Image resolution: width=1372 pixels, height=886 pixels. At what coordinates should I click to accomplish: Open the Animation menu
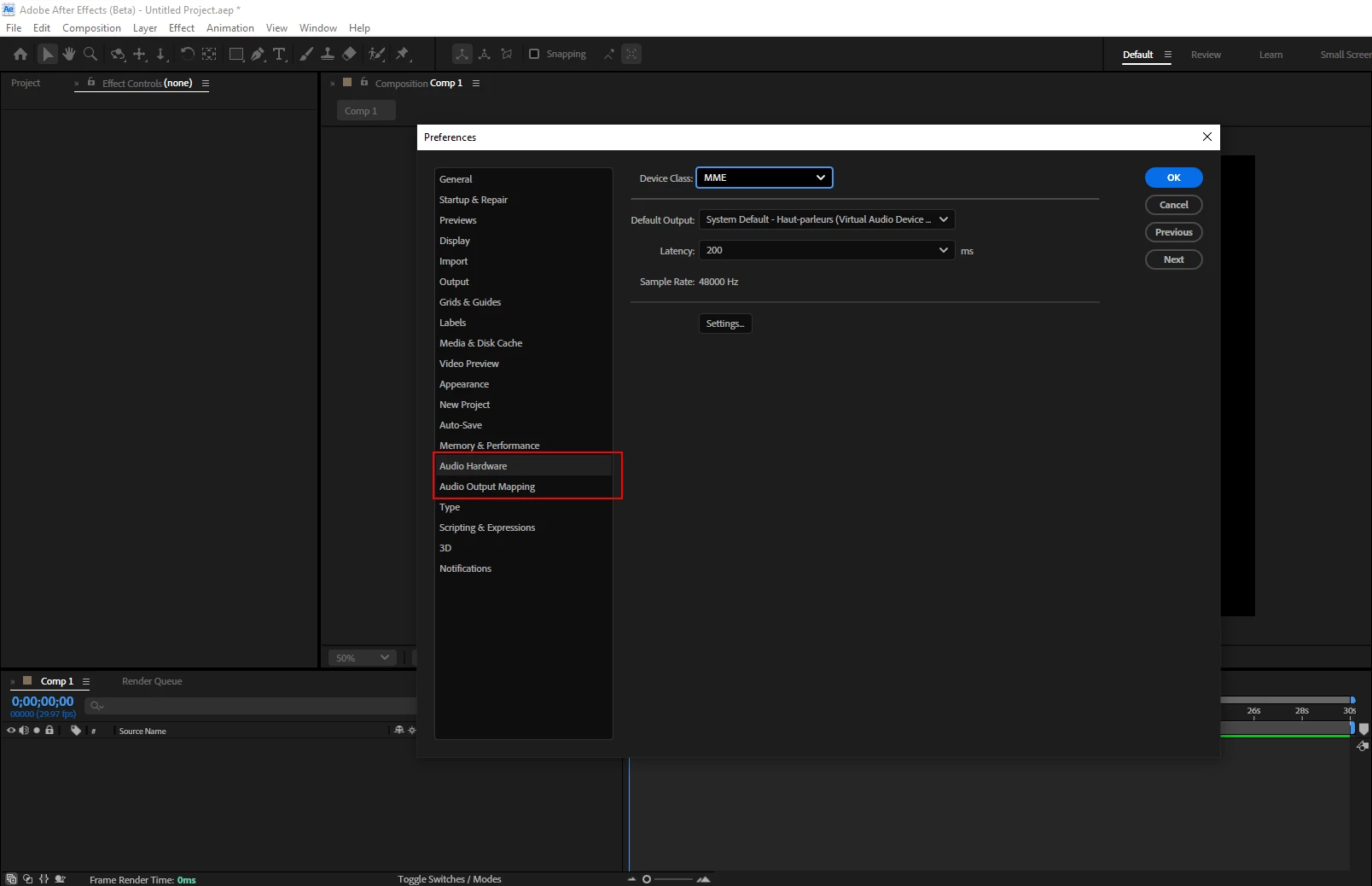tap(230, 28)
